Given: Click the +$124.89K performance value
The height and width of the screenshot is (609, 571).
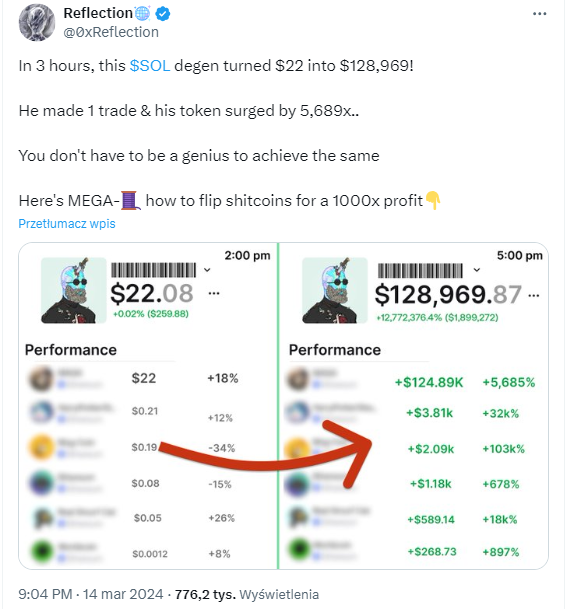Looking at the screenshot, I should [429, 382].
